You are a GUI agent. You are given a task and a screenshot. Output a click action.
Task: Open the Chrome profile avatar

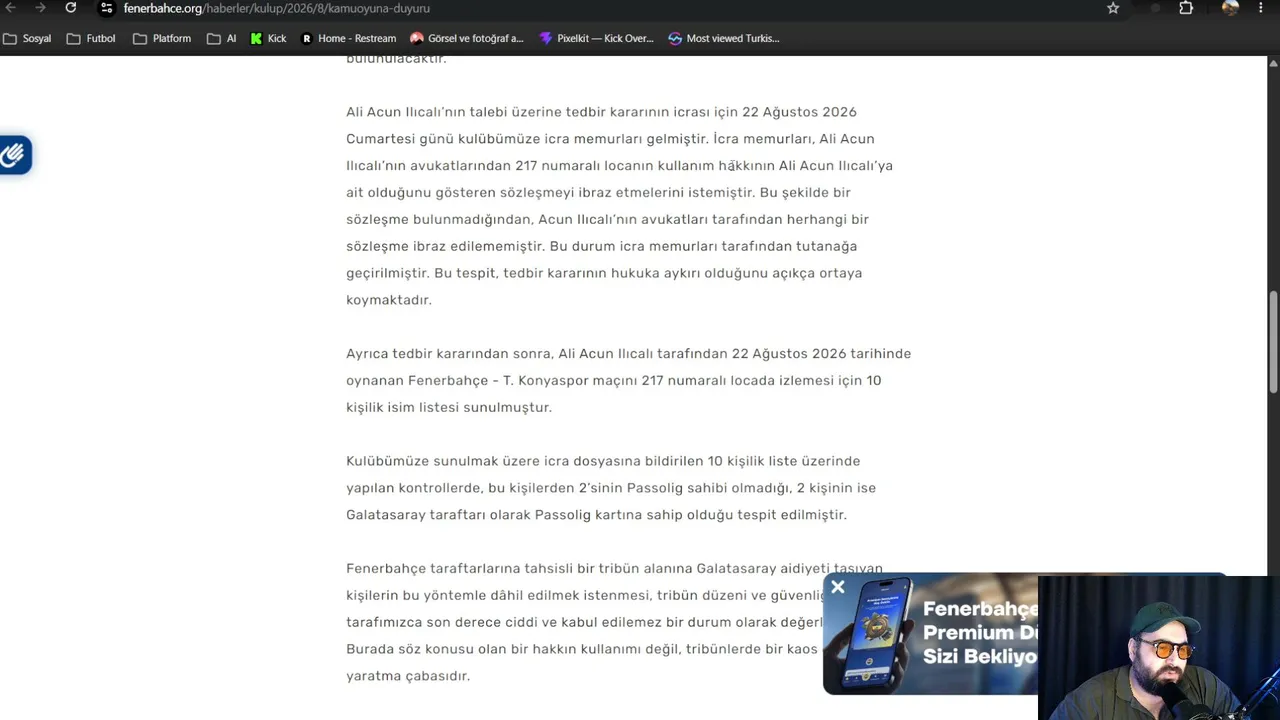coord(1230,8)
